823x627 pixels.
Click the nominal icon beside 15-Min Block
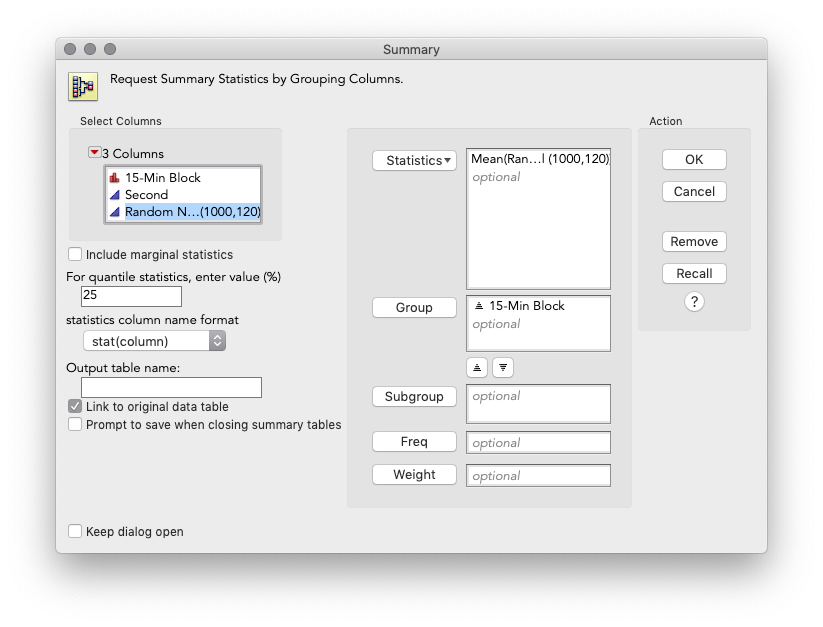pos(114,178)
